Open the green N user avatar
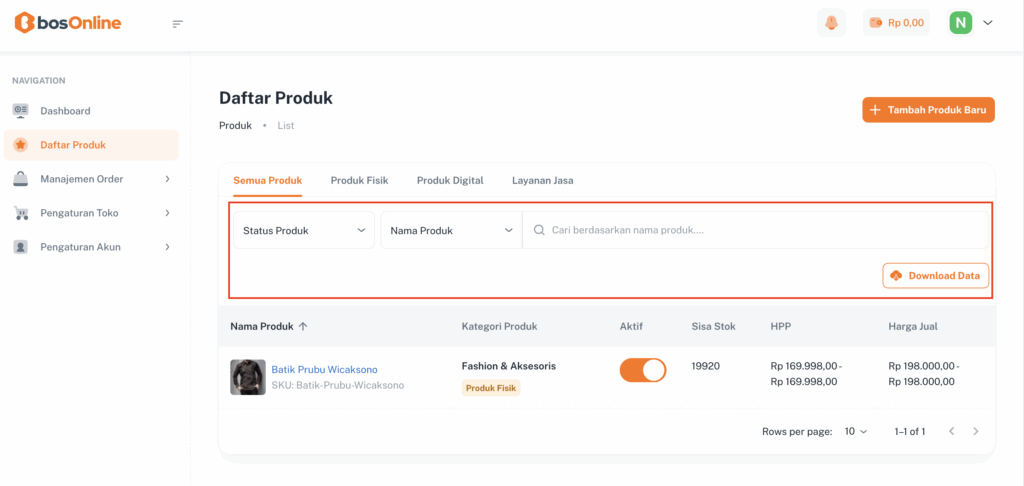This screenshot has width=1024, height=486. coord(961,23)
